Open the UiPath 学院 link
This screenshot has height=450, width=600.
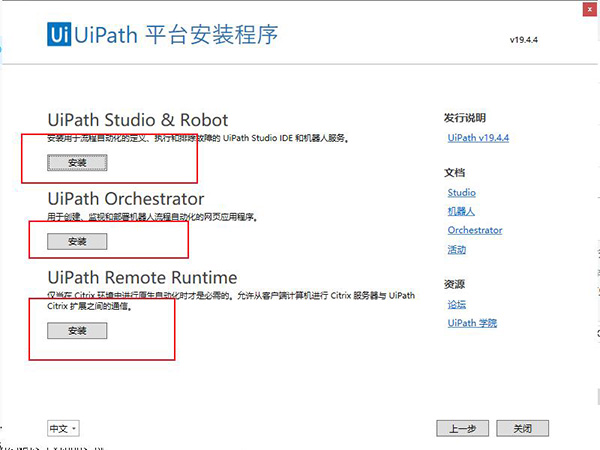tap(472, 323)
